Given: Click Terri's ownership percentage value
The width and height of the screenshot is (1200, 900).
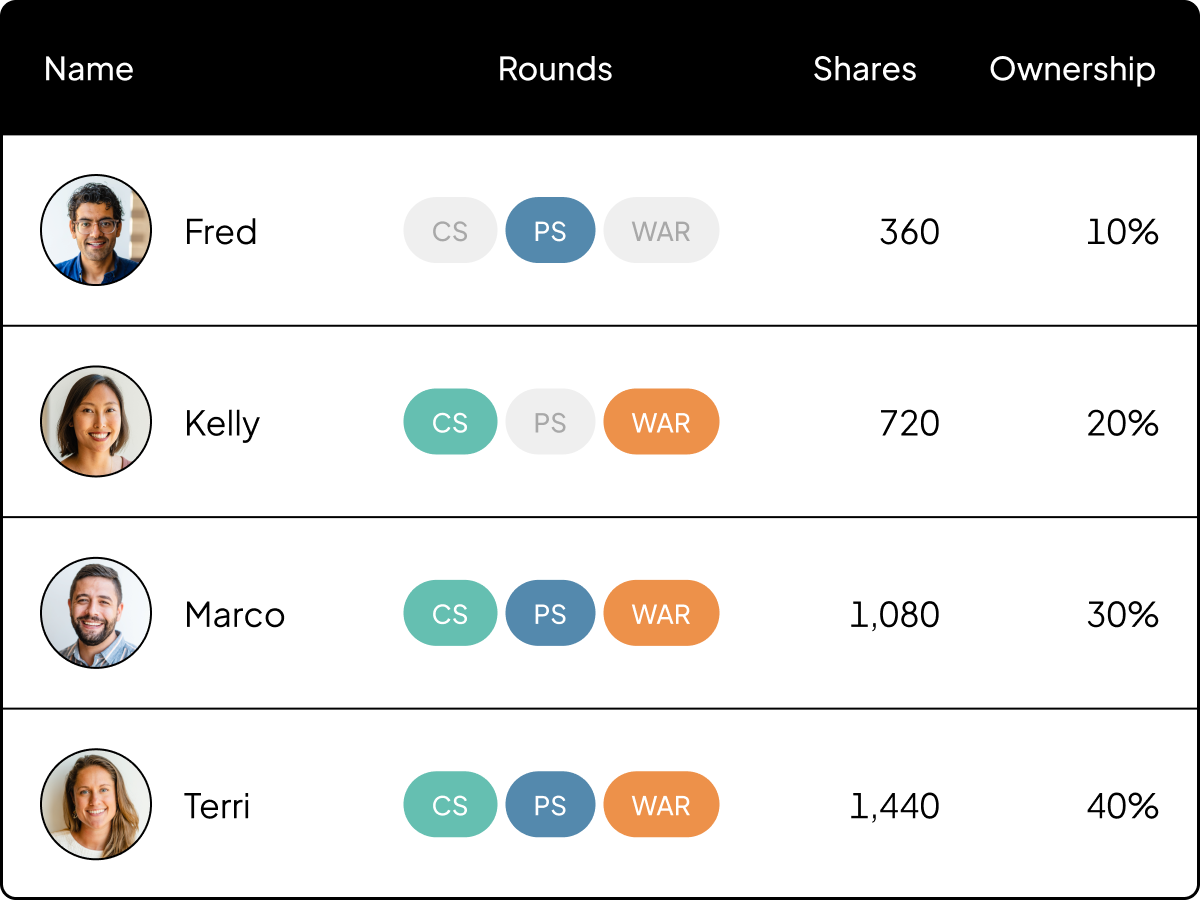Looking at the screenshot, I should pos(1122,805).
